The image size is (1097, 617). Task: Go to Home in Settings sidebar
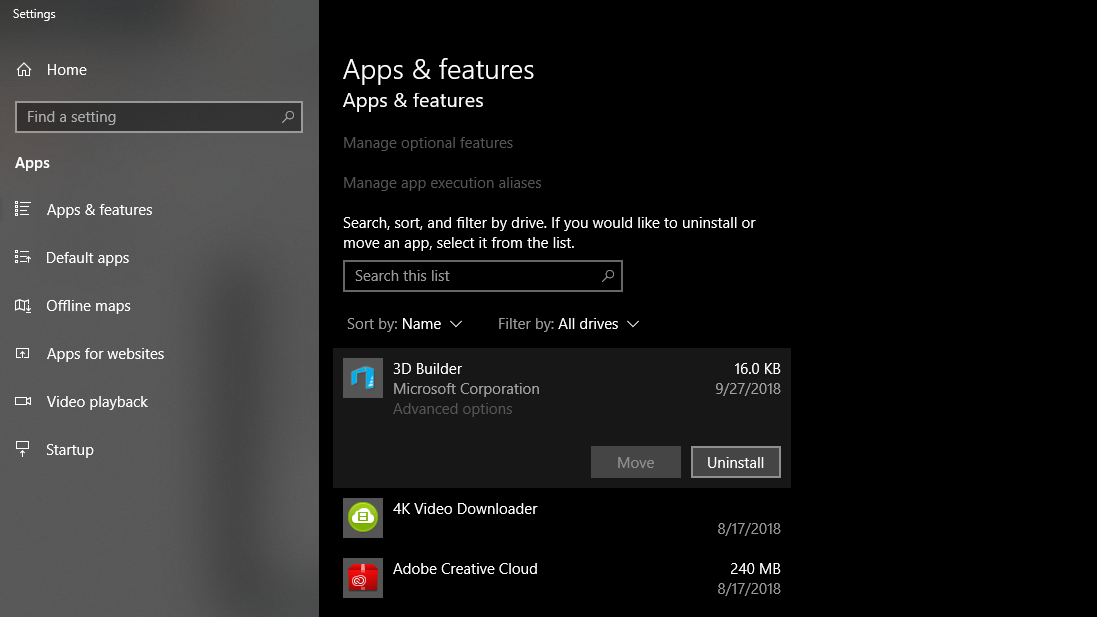[x=66, y=69]
